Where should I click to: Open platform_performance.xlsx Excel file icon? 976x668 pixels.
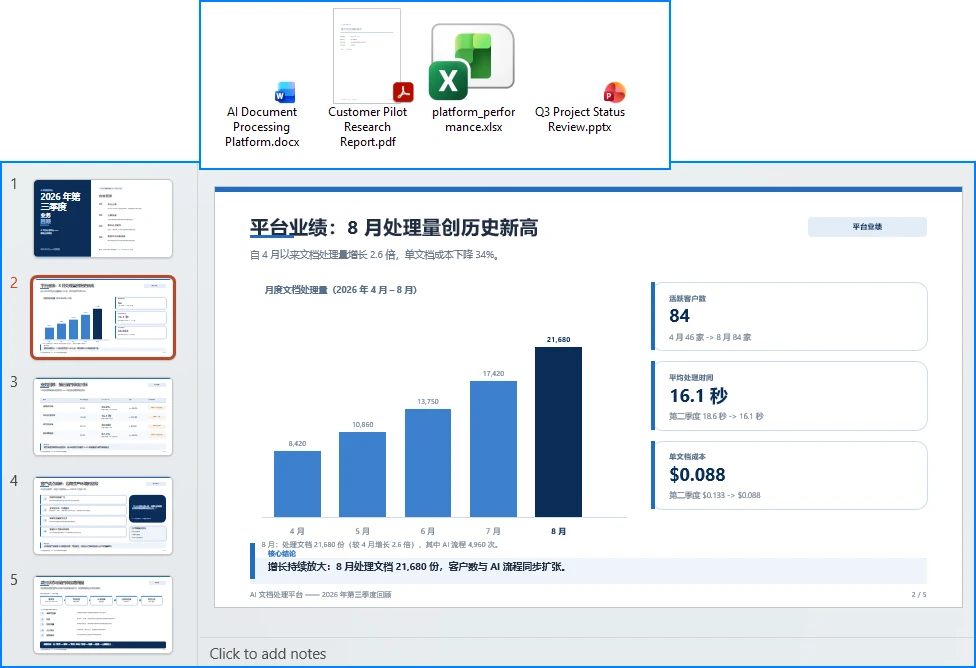(472, 62)
